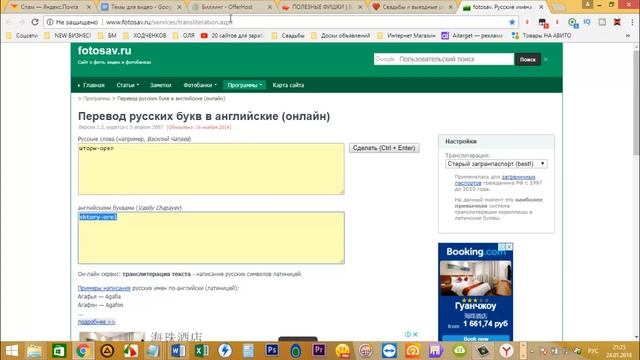
Task: Open the 'NEW БИЗНЕС!' bookmarks folder
Action: [68, 36]
